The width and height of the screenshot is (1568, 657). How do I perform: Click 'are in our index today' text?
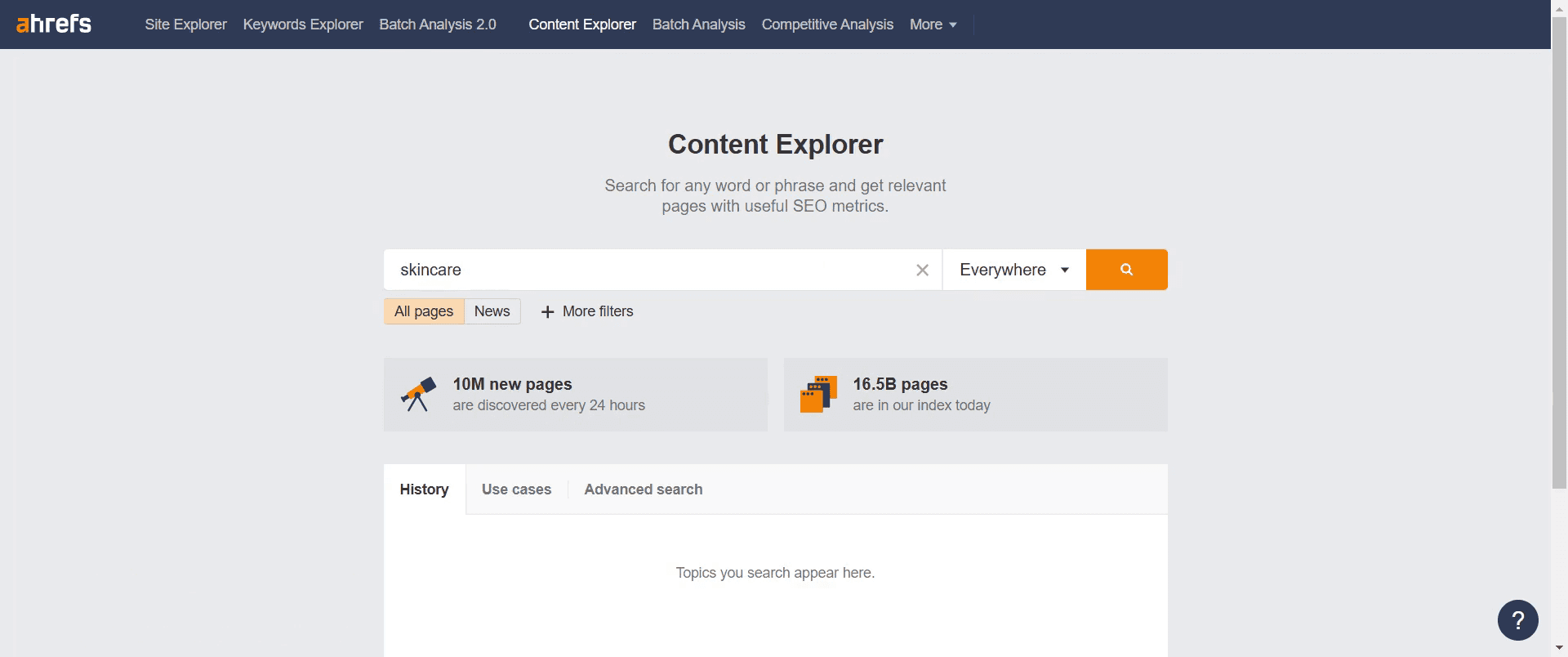[921, 405]
